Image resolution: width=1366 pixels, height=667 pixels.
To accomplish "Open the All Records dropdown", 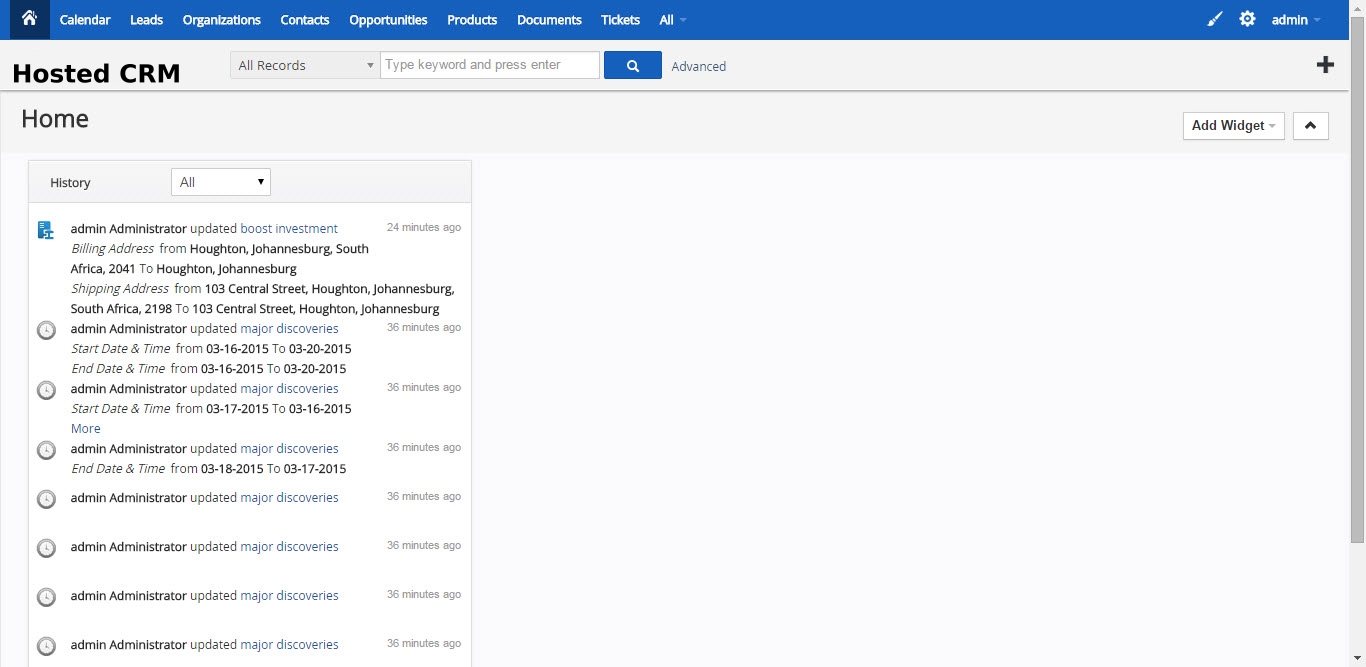I will pyautogui.click(x=305, y=65).
